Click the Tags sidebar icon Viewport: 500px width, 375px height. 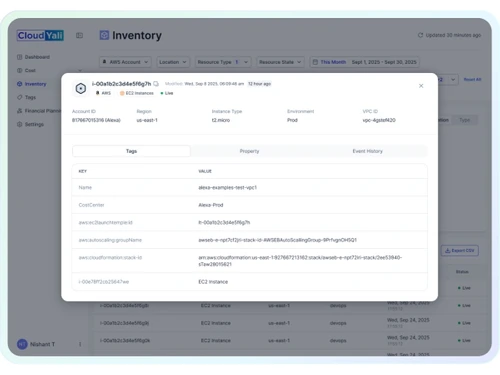coord(19,97)
